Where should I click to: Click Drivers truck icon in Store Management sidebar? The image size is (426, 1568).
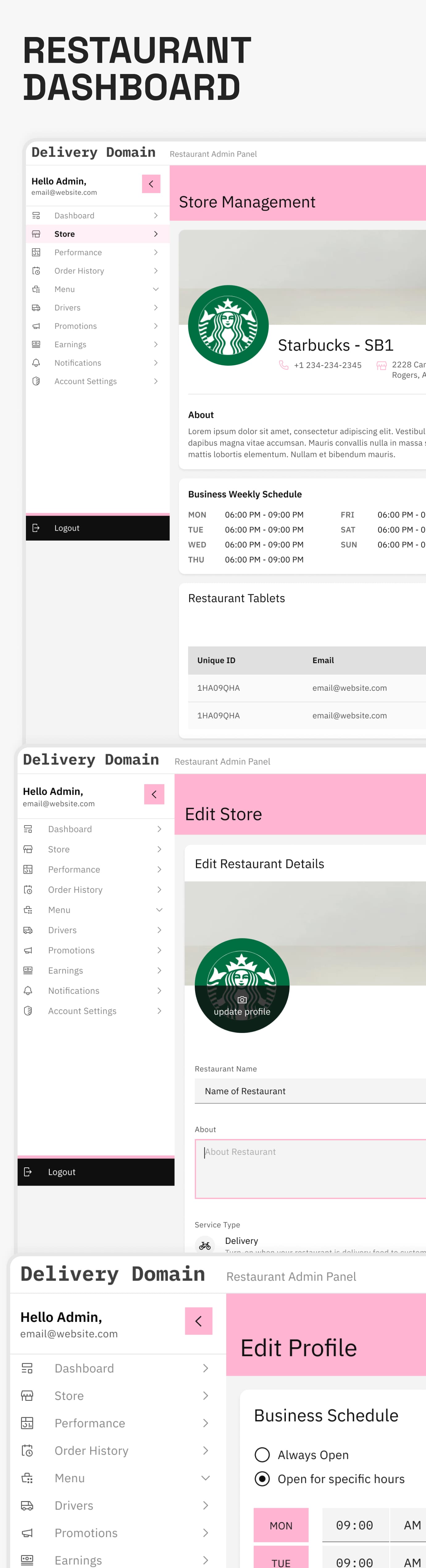tap(36, 307)
